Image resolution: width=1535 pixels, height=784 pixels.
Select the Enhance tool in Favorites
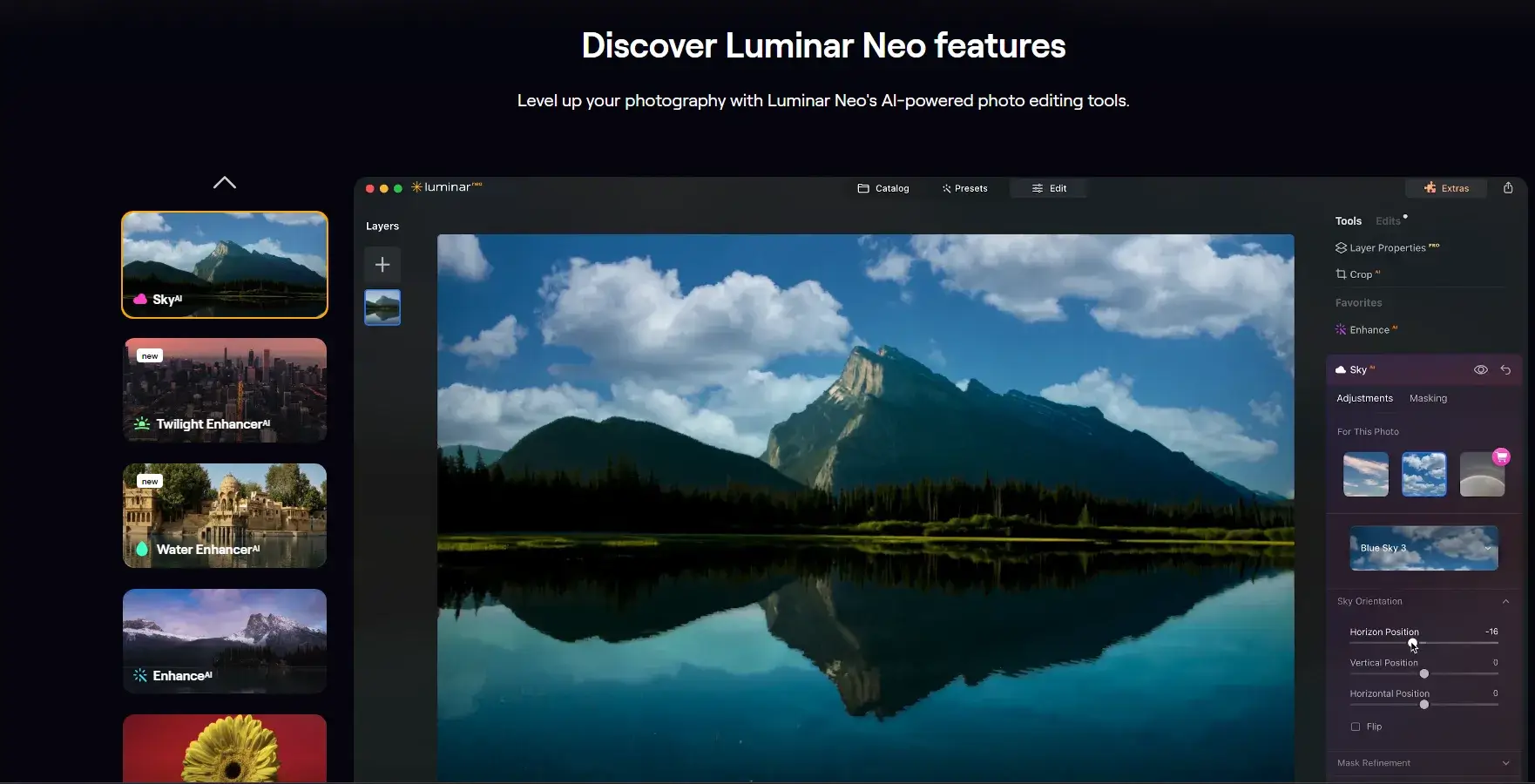[x=1369, y=330]
